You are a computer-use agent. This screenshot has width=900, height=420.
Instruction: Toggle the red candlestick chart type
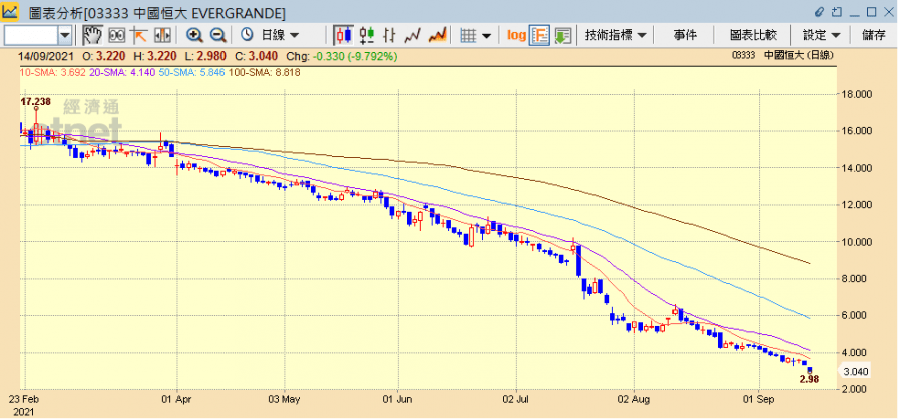pos(341,35)
